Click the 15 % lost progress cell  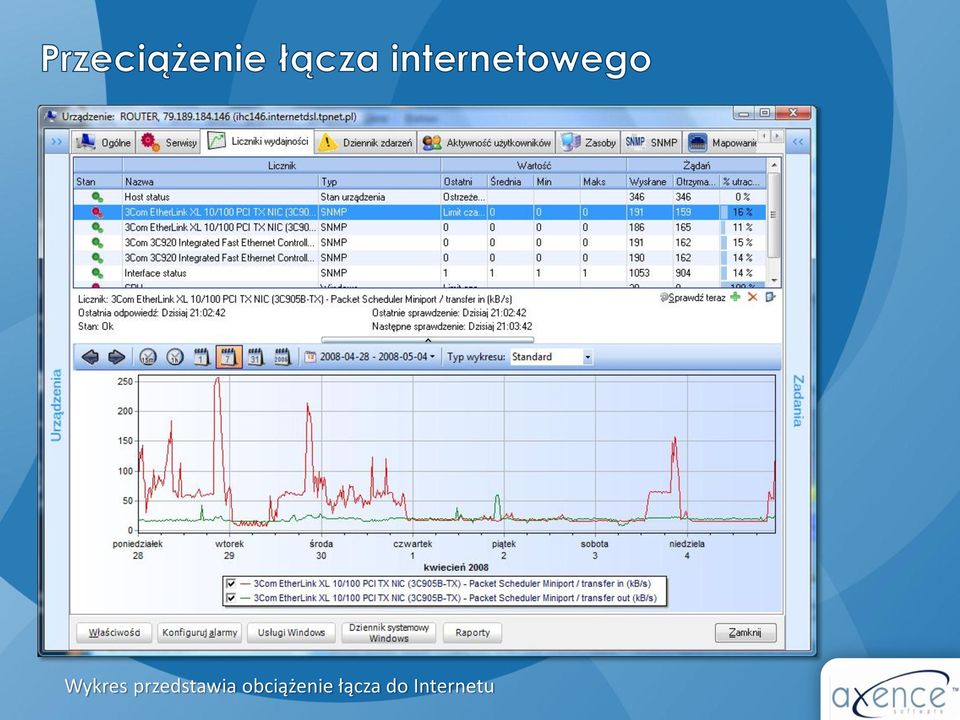(x=743, y=242)
